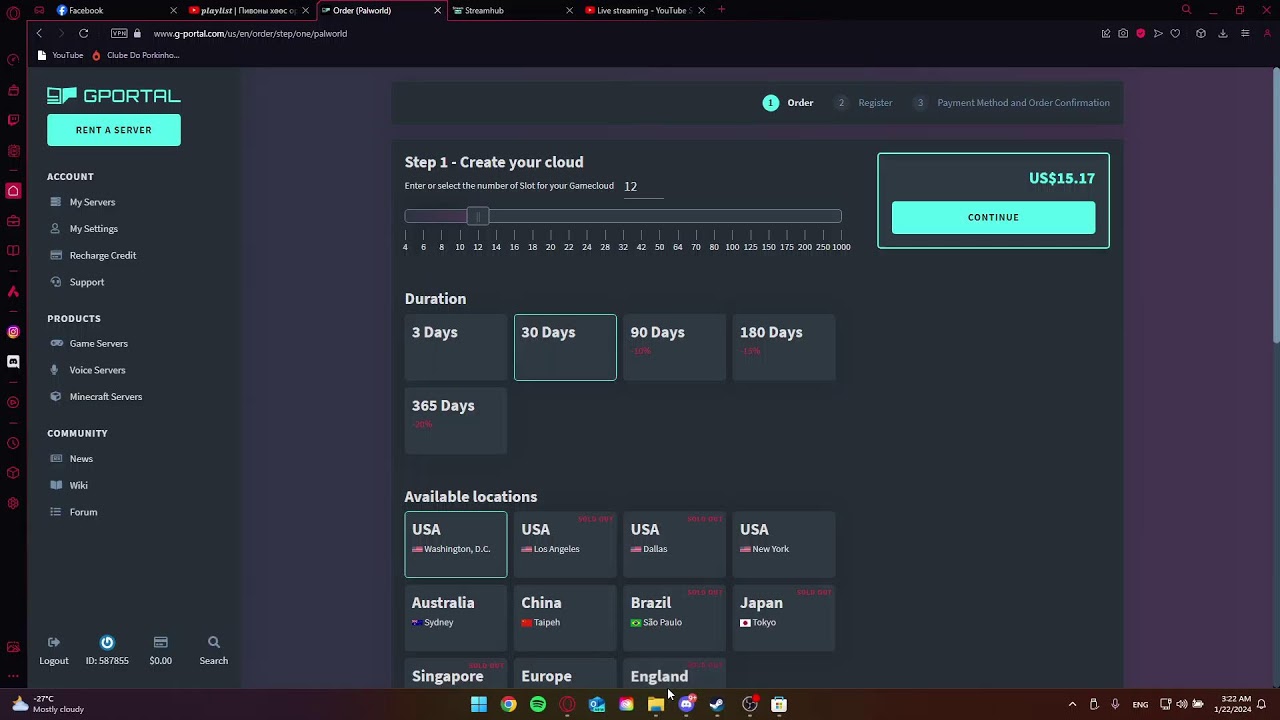The image size is (1280, 720).
Task: Open the Forum community link
Action: (83, 512)
